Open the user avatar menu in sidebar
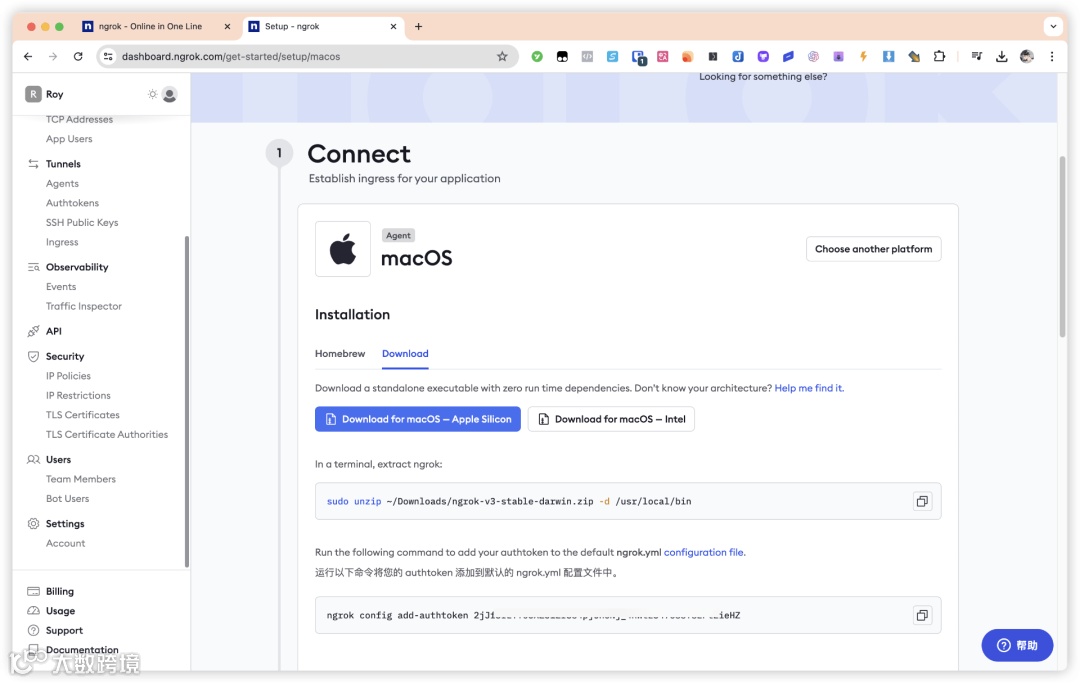The image size is (1080, 683). 170,94
